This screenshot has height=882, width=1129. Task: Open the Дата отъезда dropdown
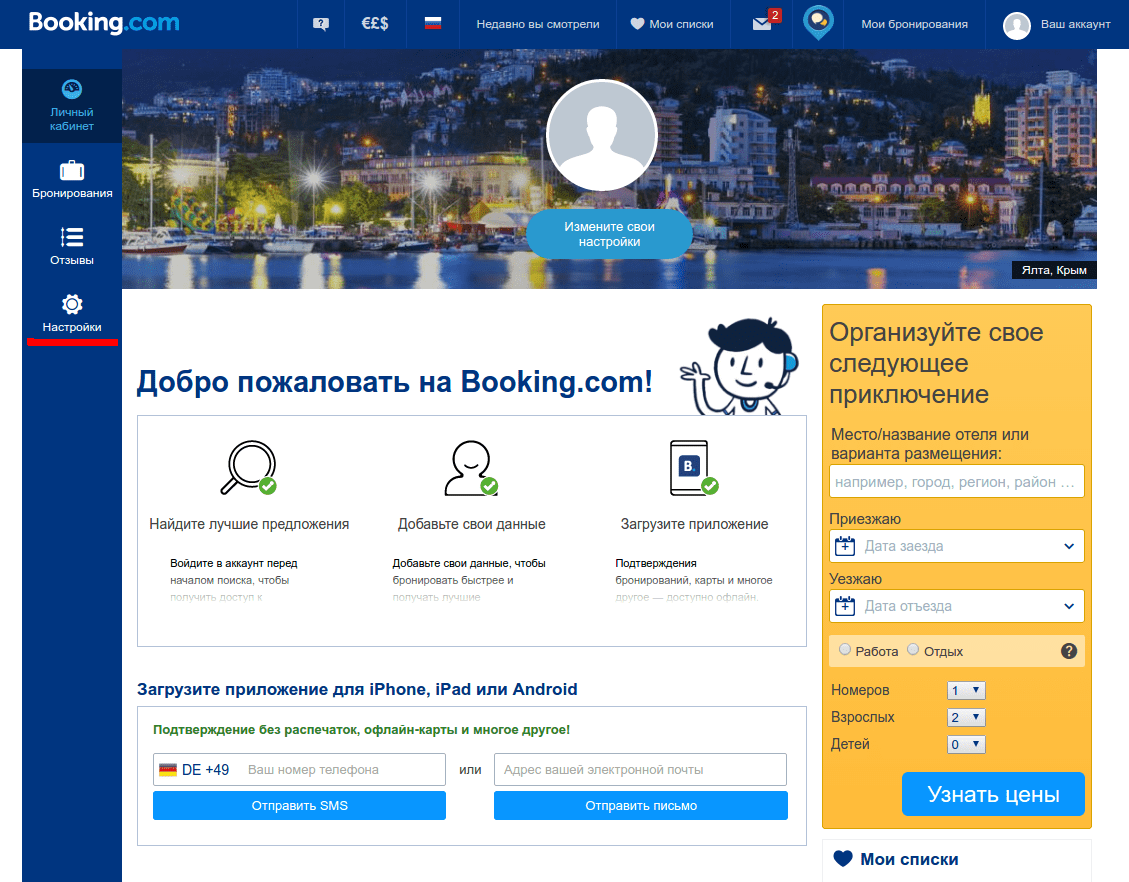coord(956,605)
